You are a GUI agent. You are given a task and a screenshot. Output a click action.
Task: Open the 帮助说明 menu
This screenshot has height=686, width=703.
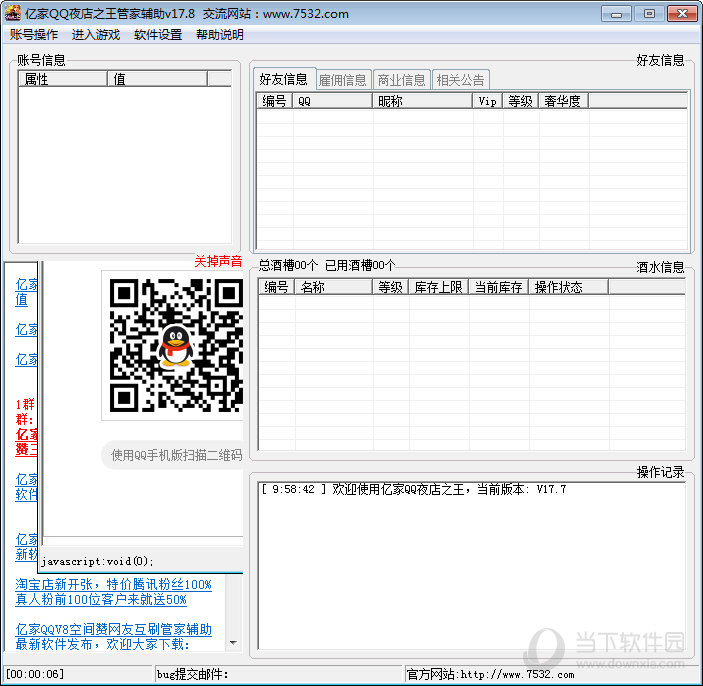pyautogui.click(x=220, y=35)
